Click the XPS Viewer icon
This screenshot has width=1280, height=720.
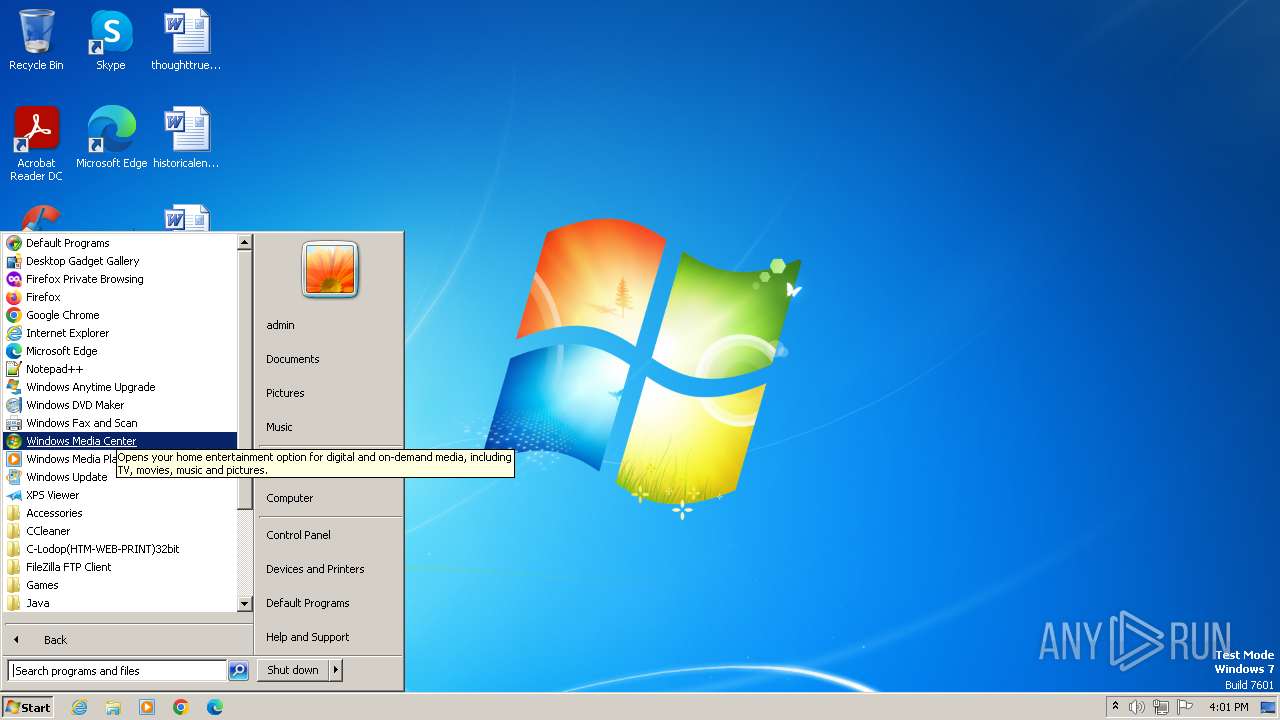click(14, 495)
